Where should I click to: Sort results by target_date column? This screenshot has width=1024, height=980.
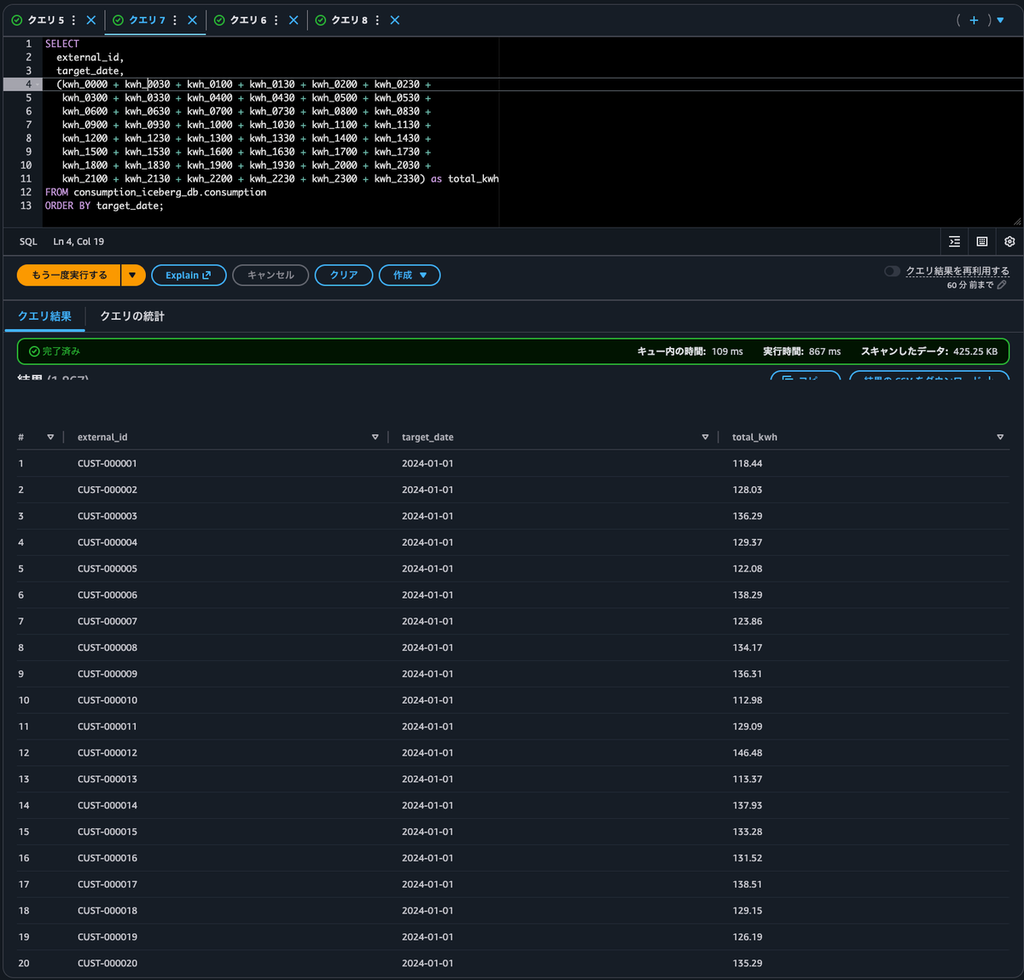point(705,437)
